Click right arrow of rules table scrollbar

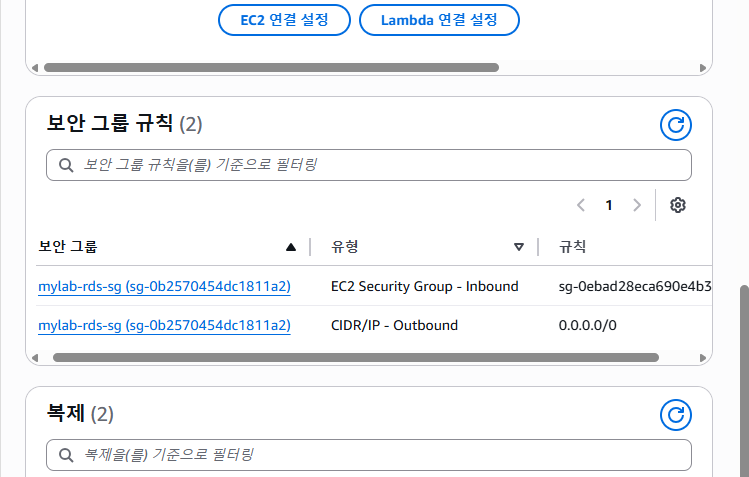[x=703, y=358]
